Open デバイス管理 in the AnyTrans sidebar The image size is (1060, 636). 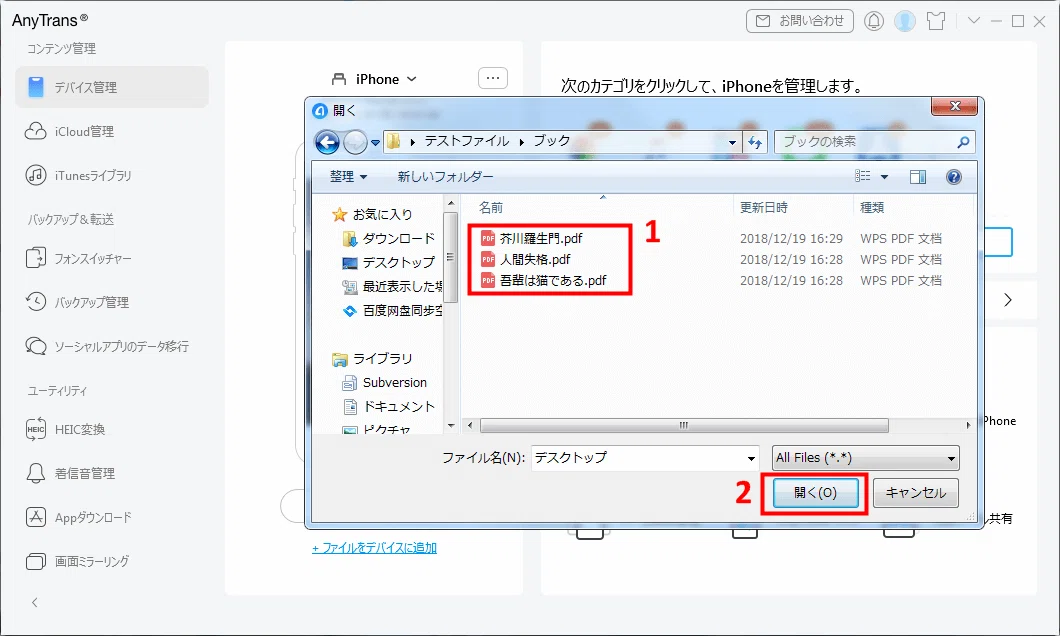(x=112, y=87)
